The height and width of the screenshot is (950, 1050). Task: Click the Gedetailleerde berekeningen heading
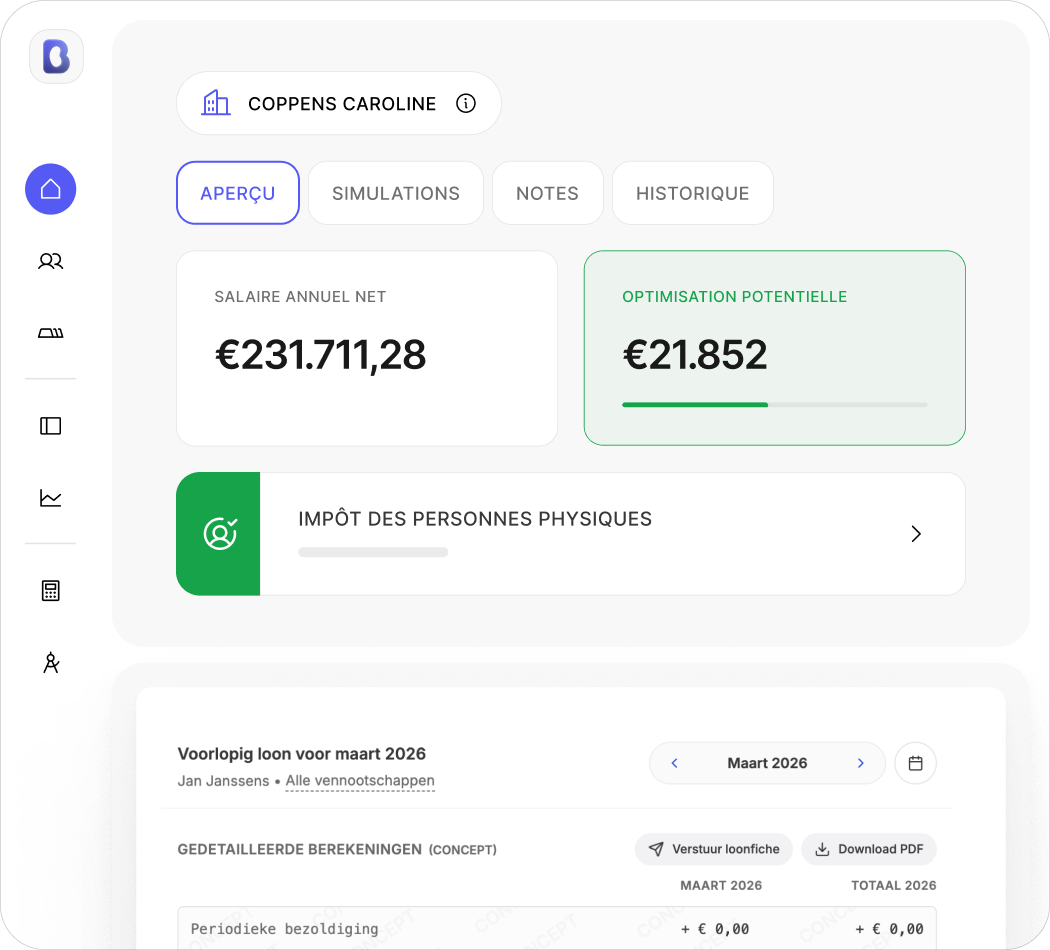[299, 849]
